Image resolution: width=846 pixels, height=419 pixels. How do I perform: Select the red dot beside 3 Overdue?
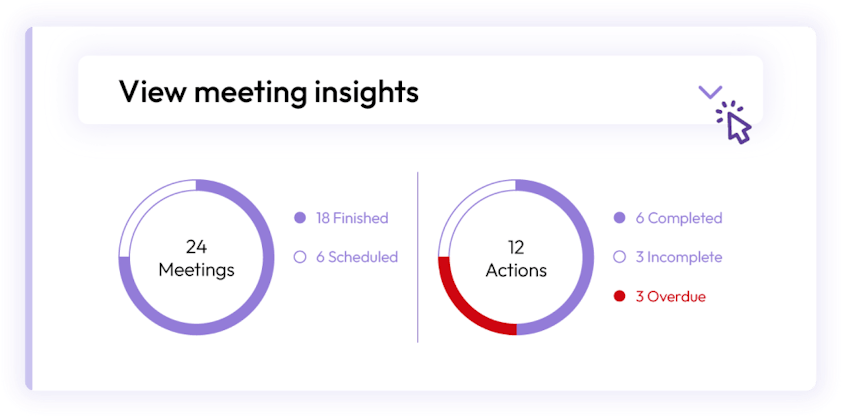(x=619, y=296)
